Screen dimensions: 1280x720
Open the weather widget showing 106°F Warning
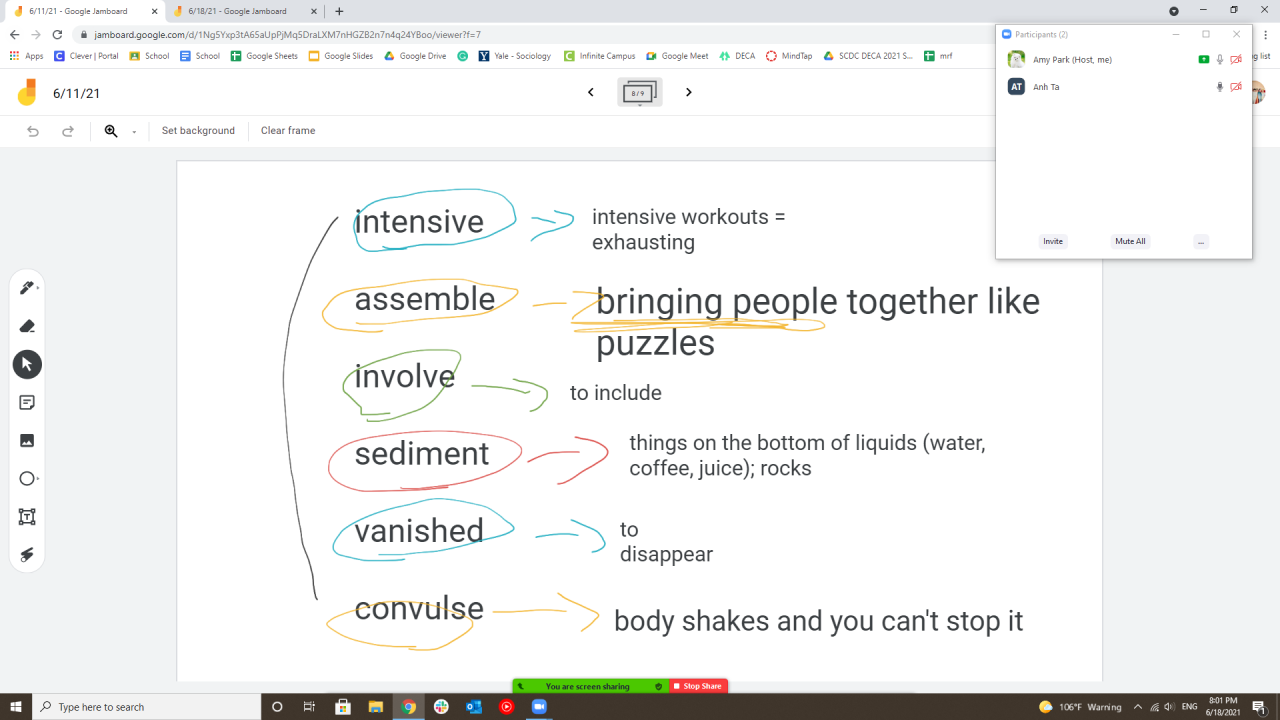[1080, 707]
